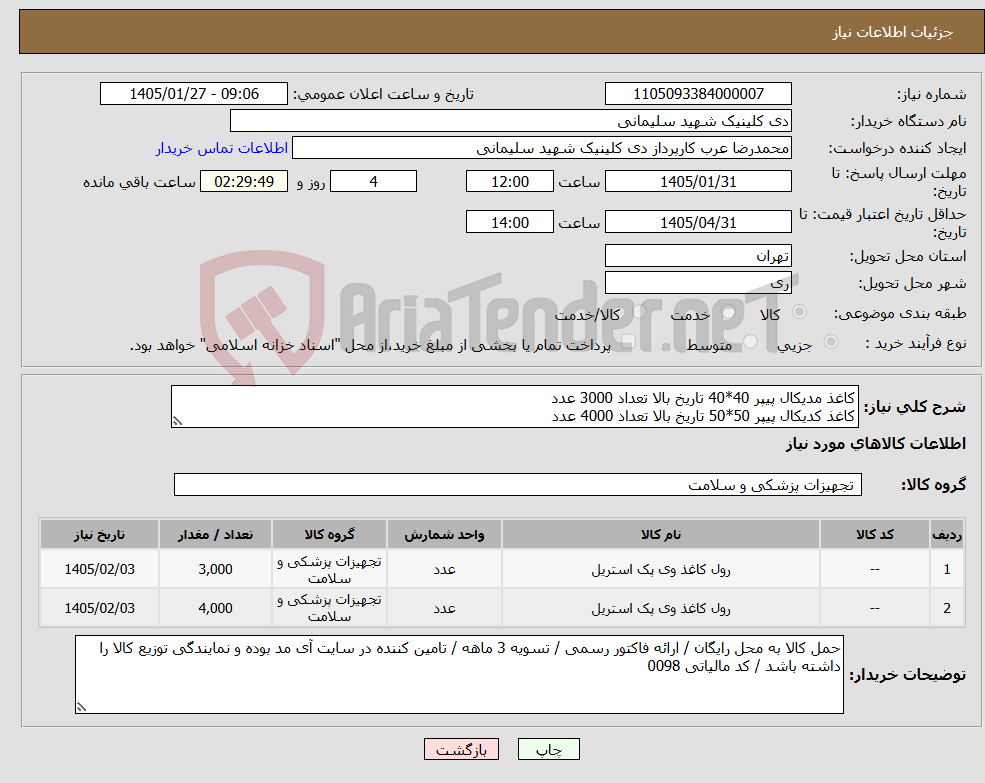The width and height of the screenshot is (985, 783).
Task: Click remaining time field 02:29:49
Action: point(244,182)
